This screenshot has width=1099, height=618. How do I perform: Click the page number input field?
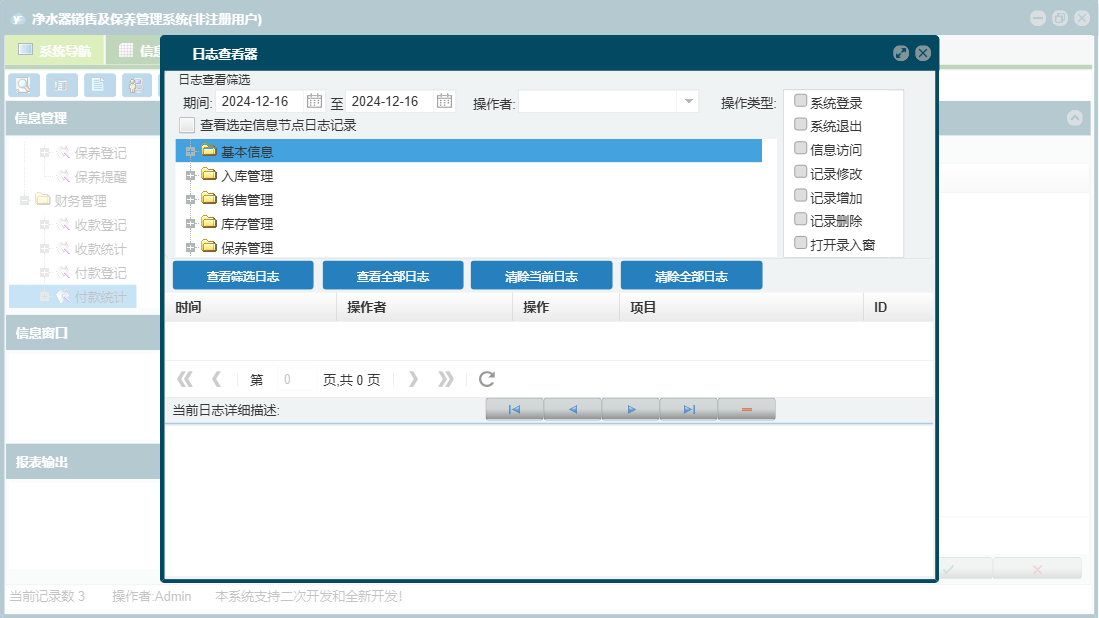click(296, 380)
